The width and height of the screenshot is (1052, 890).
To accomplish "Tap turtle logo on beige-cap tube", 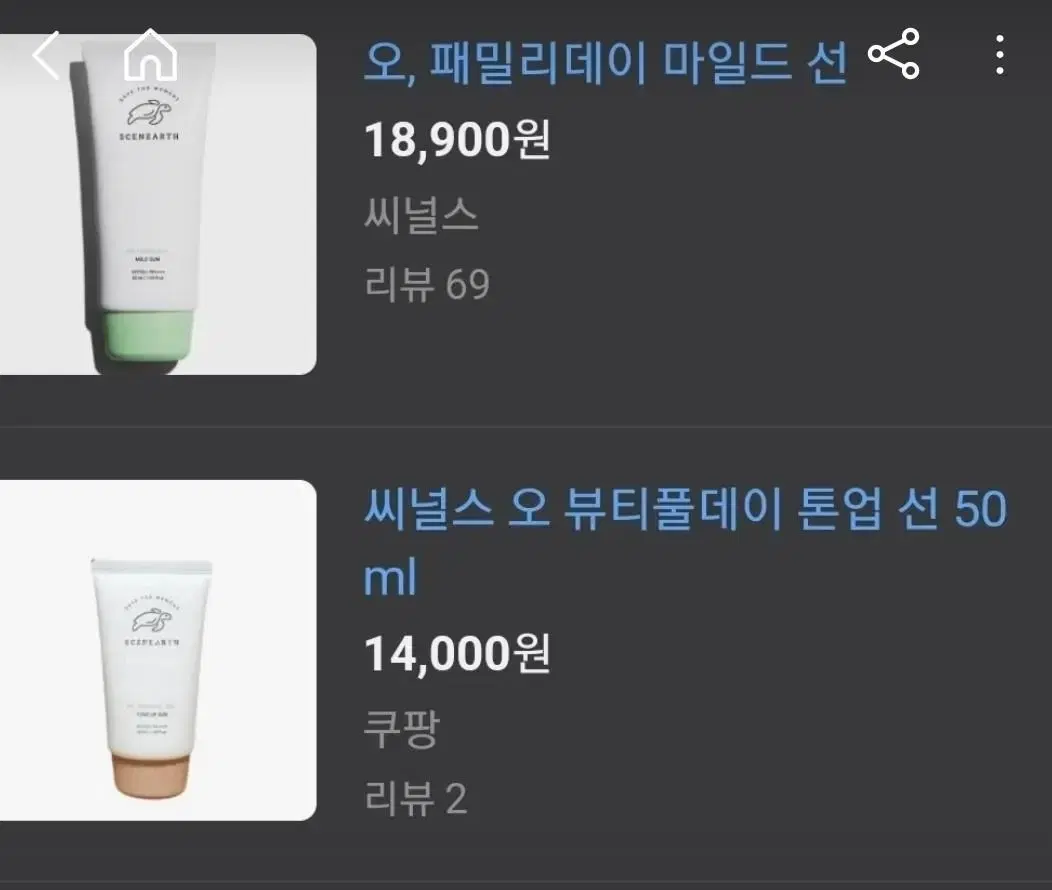I will point(152,620).
